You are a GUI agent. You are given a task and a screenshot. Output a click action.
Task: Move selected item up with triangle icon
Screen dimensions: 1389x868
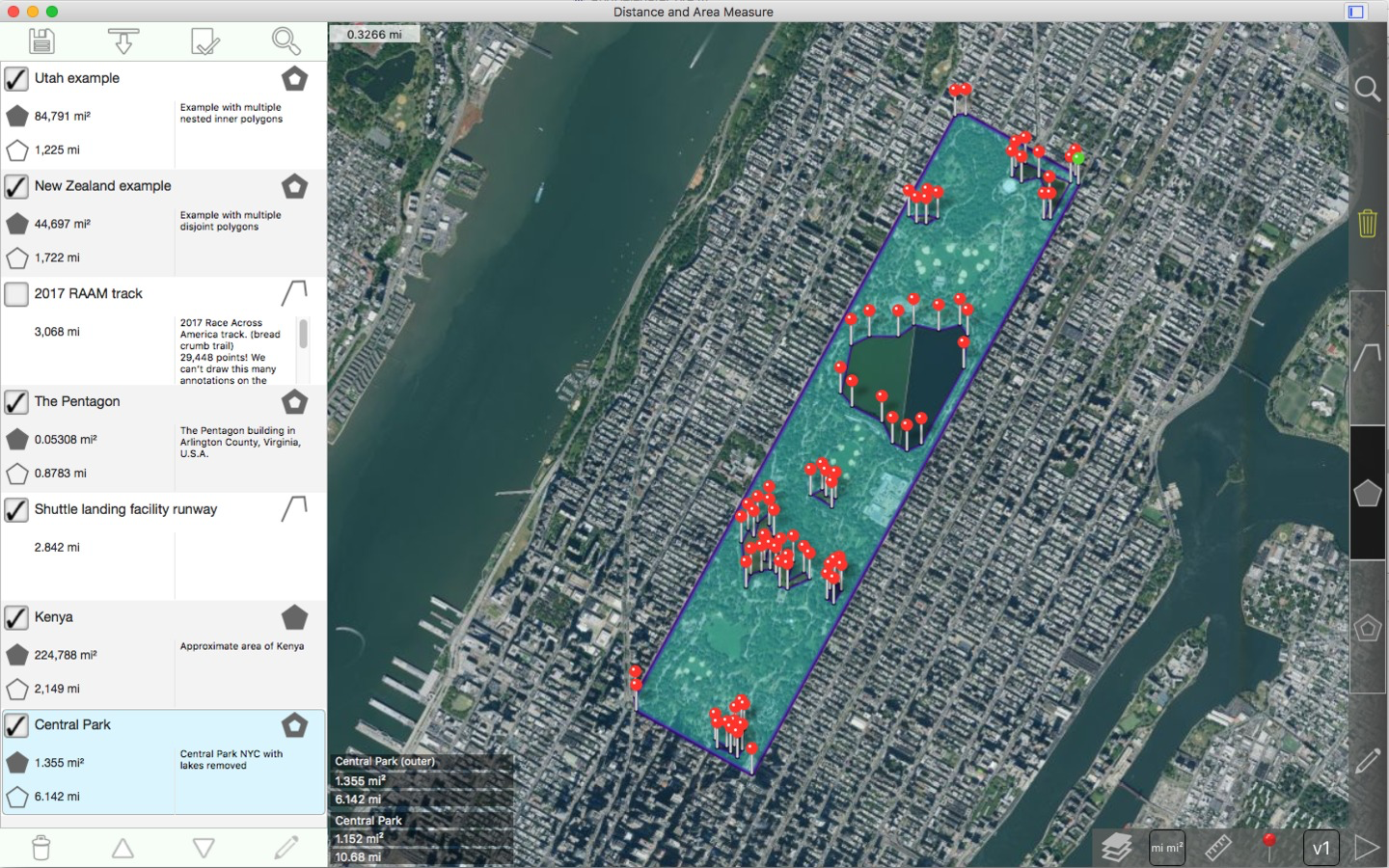(x=123, y=848)
